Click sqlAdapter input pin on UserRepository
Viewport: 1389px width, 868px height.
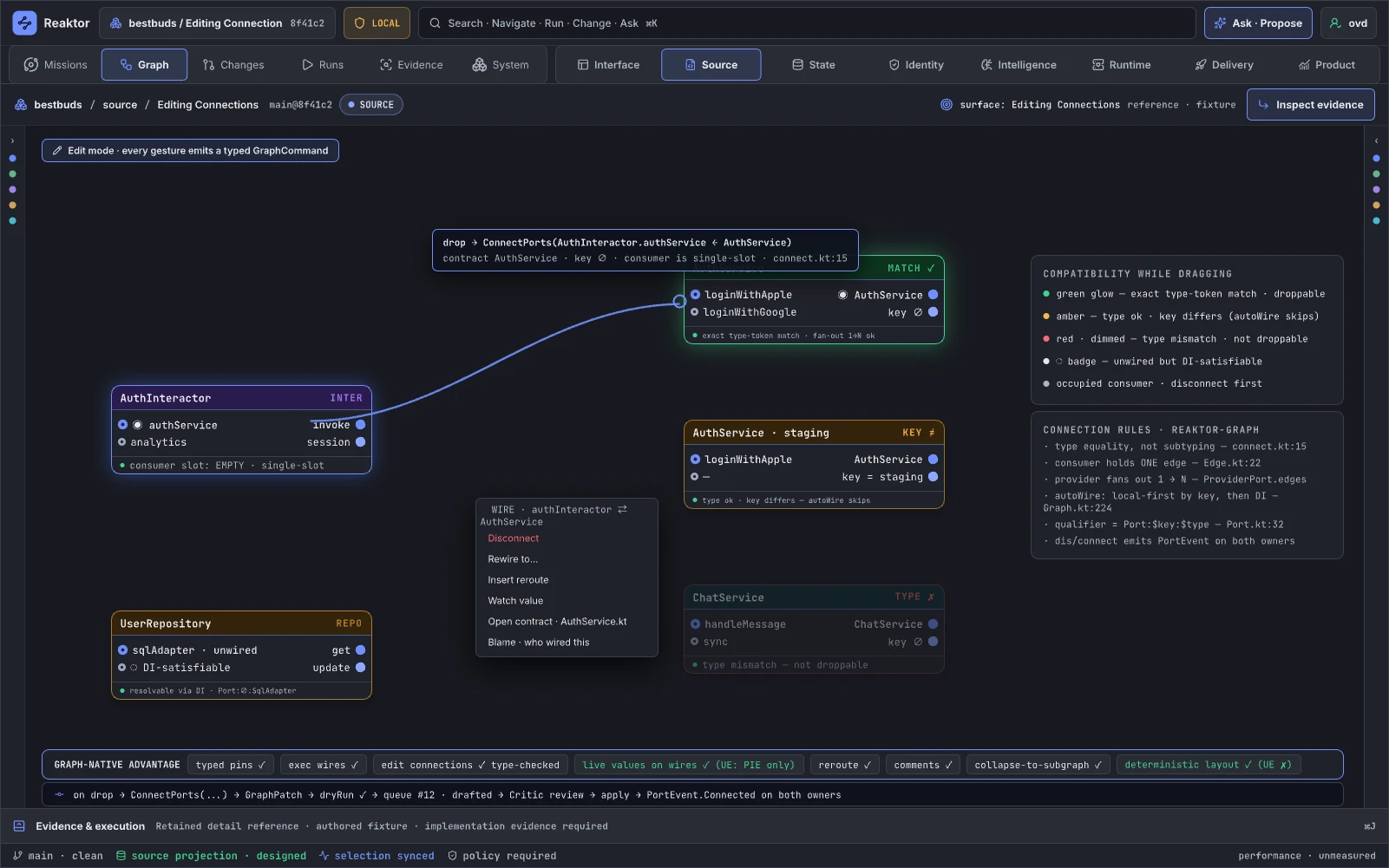(123, 650)
